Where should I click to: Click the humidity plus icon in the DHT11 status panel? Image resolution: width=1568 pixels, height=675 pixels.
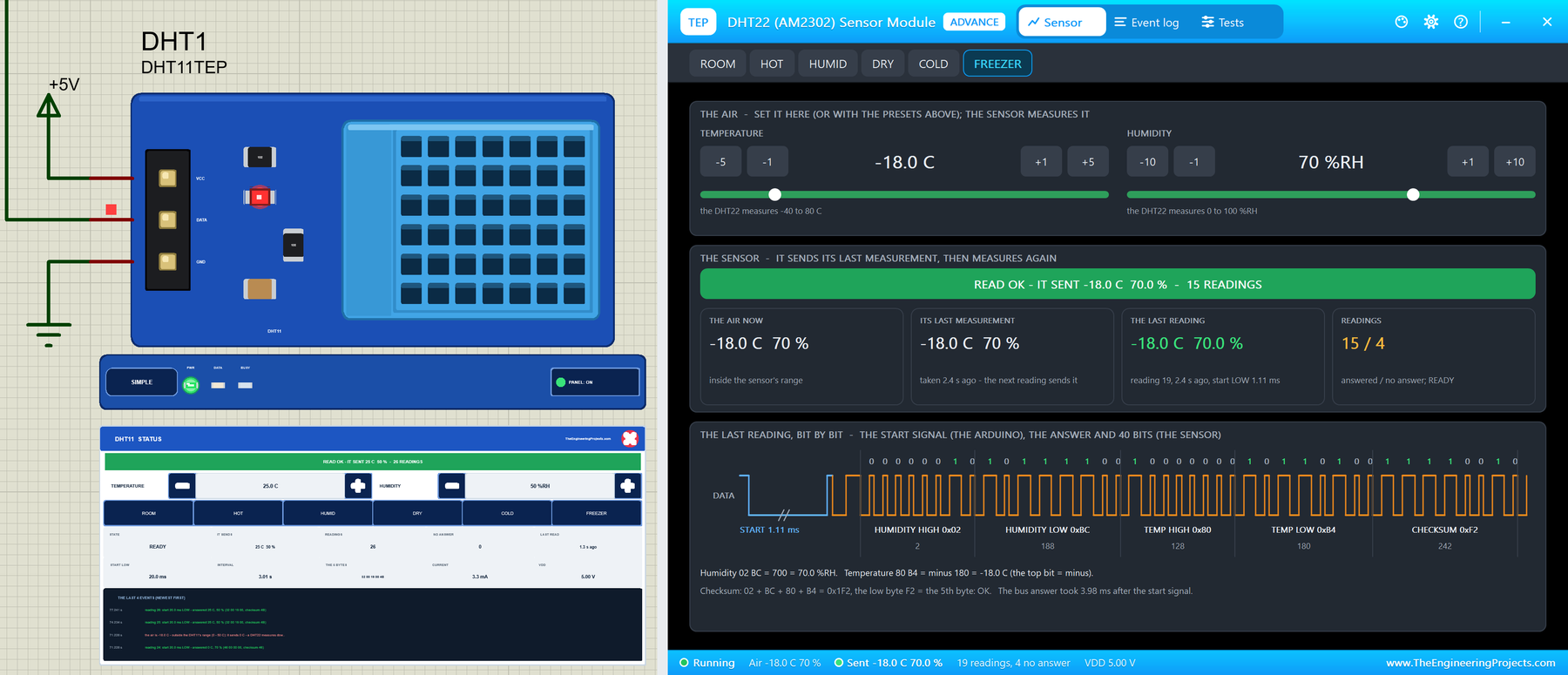click(627, 485)
